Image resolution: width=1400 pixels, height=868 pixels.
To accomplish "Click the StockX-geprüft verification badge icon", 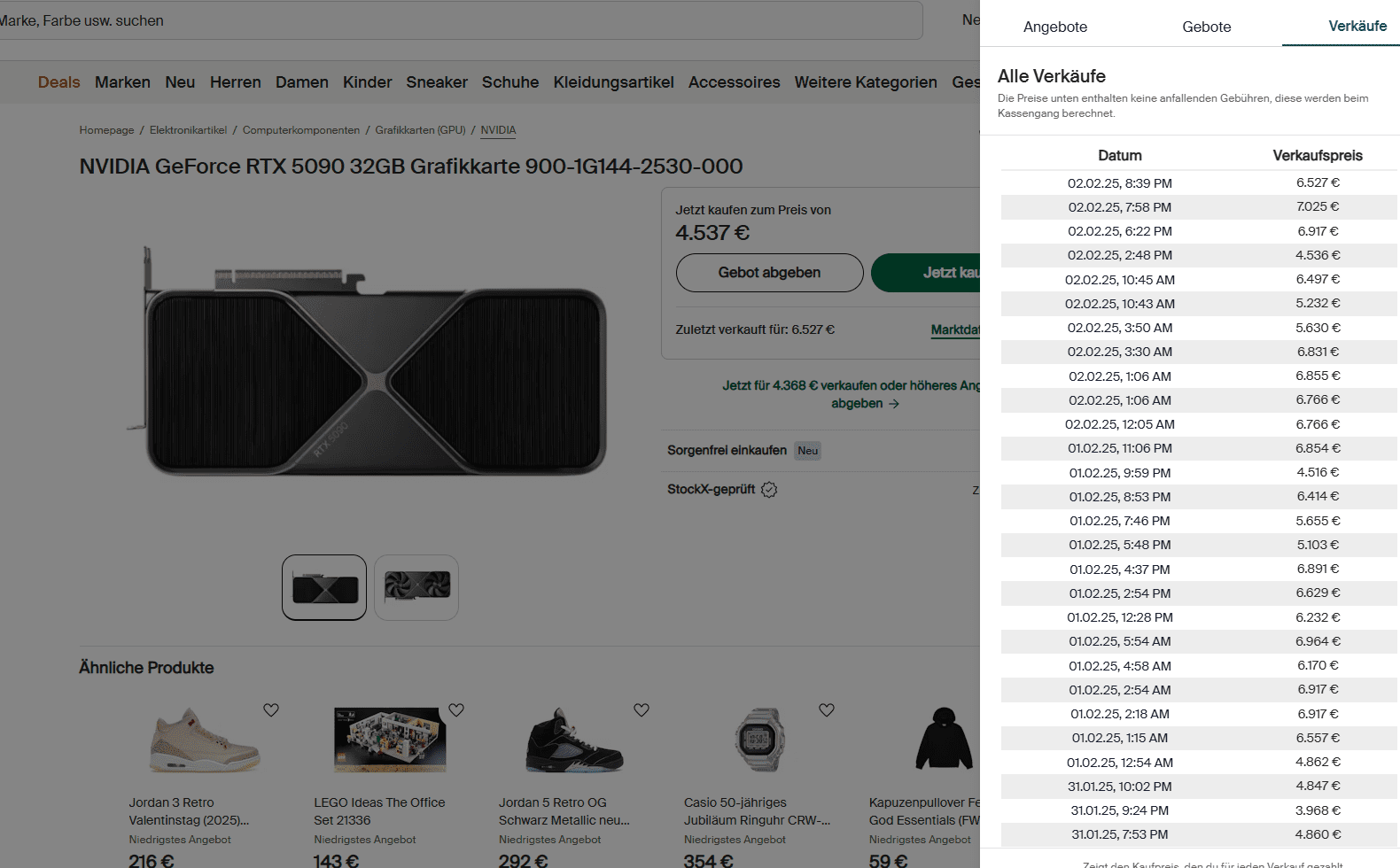I will [769, 490].
